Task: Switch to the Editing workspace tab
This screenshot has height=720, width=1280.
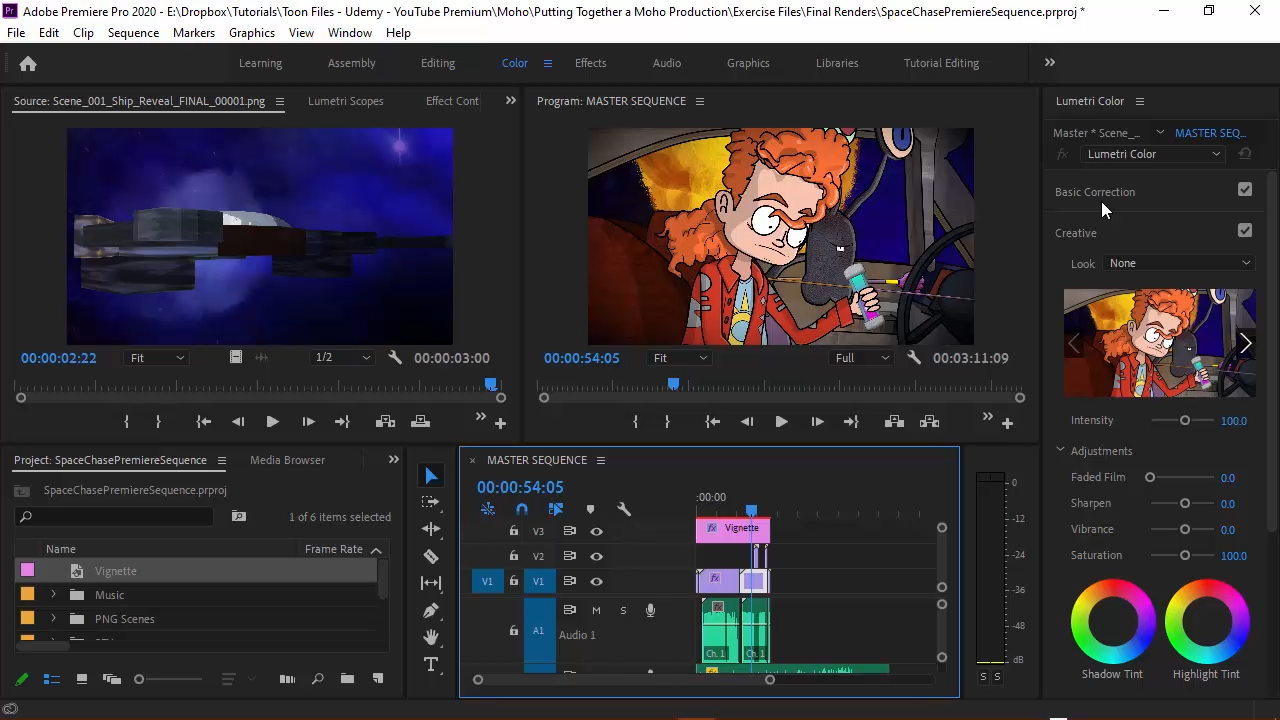Action: [437, 63]
